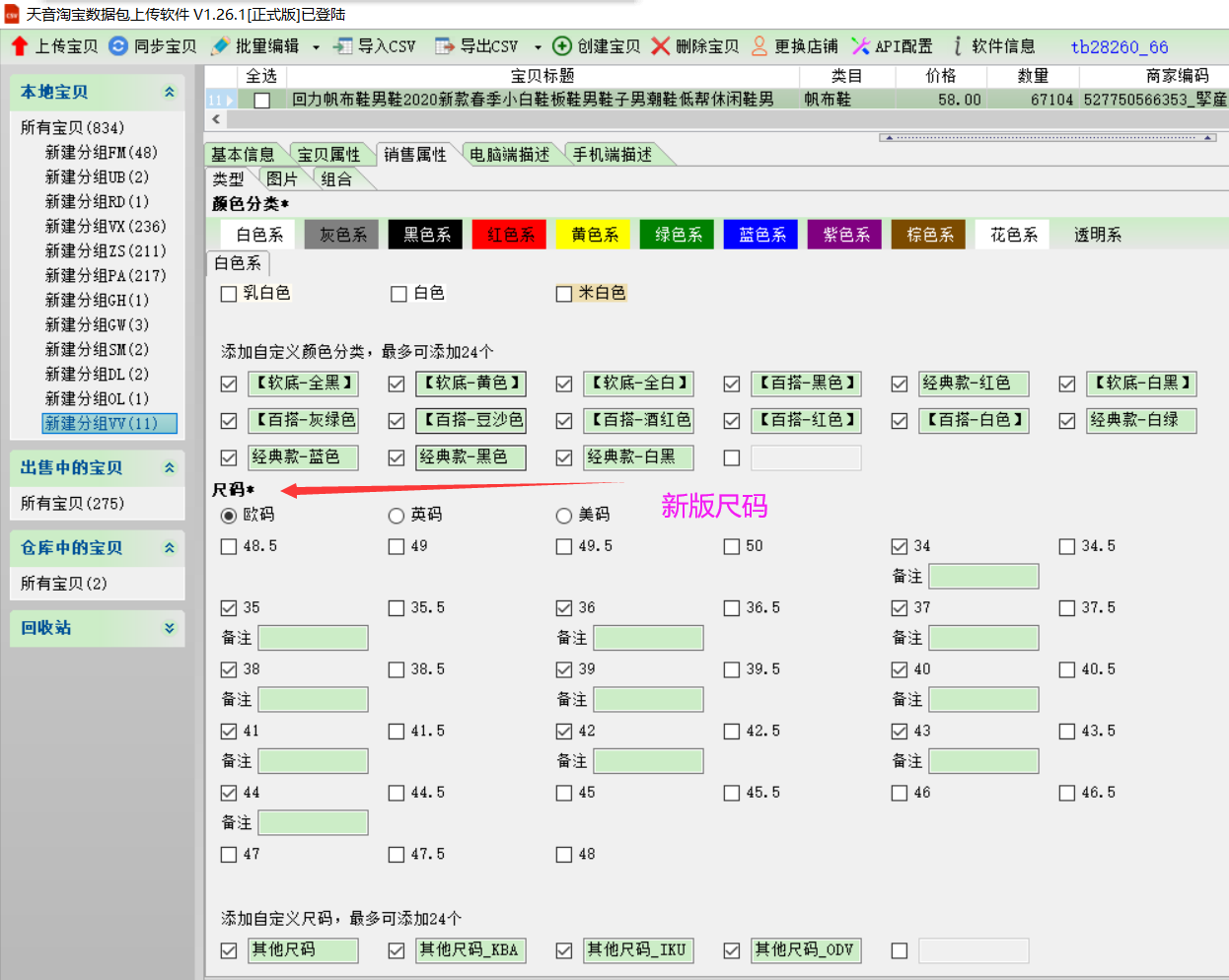
Task: Click the blue sync icon (同步宝贝)
Action: coord(118,46)
